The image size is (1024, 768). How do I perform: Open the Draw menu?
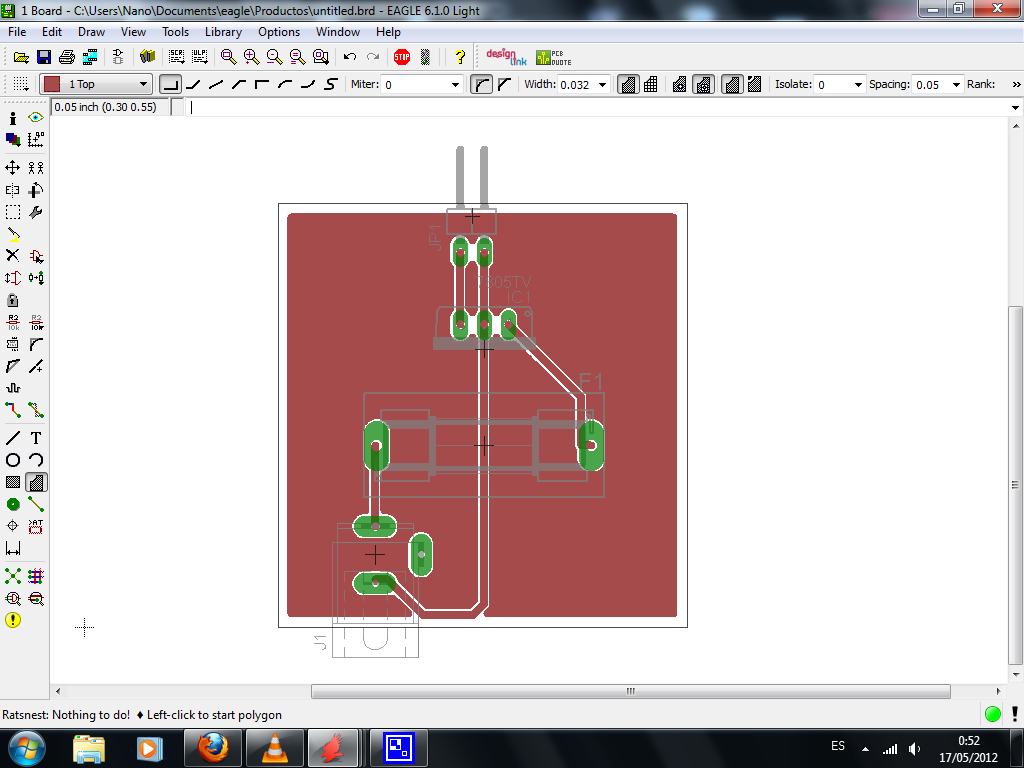coord(91,32)
